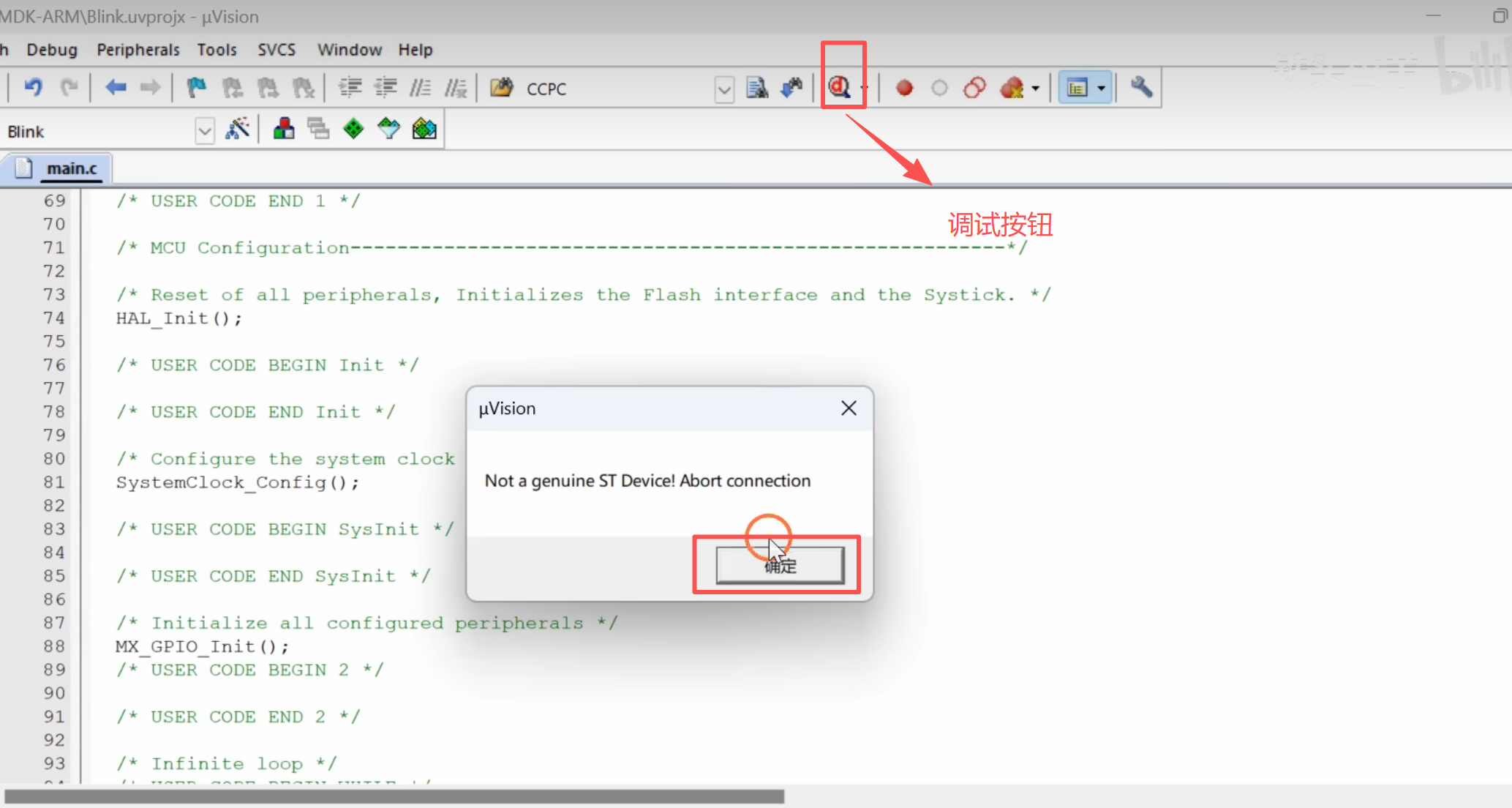The height and width of the screenshot is (808, 1512).
Task: Click Manage Run-Time Environment green diamond
Action: (x=353, y=130)
